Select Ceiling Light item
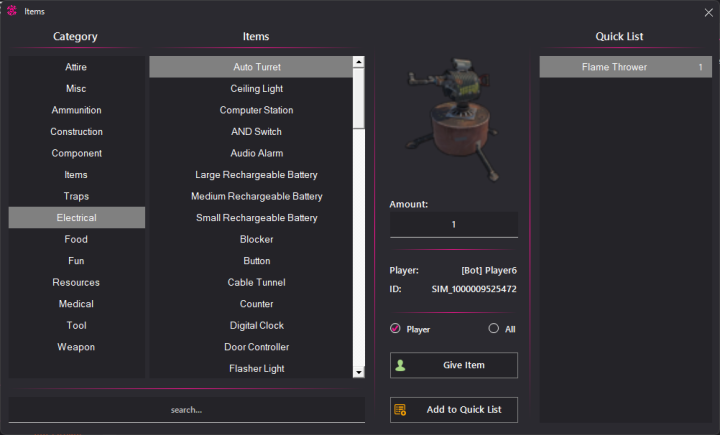 tap(251, 89)
